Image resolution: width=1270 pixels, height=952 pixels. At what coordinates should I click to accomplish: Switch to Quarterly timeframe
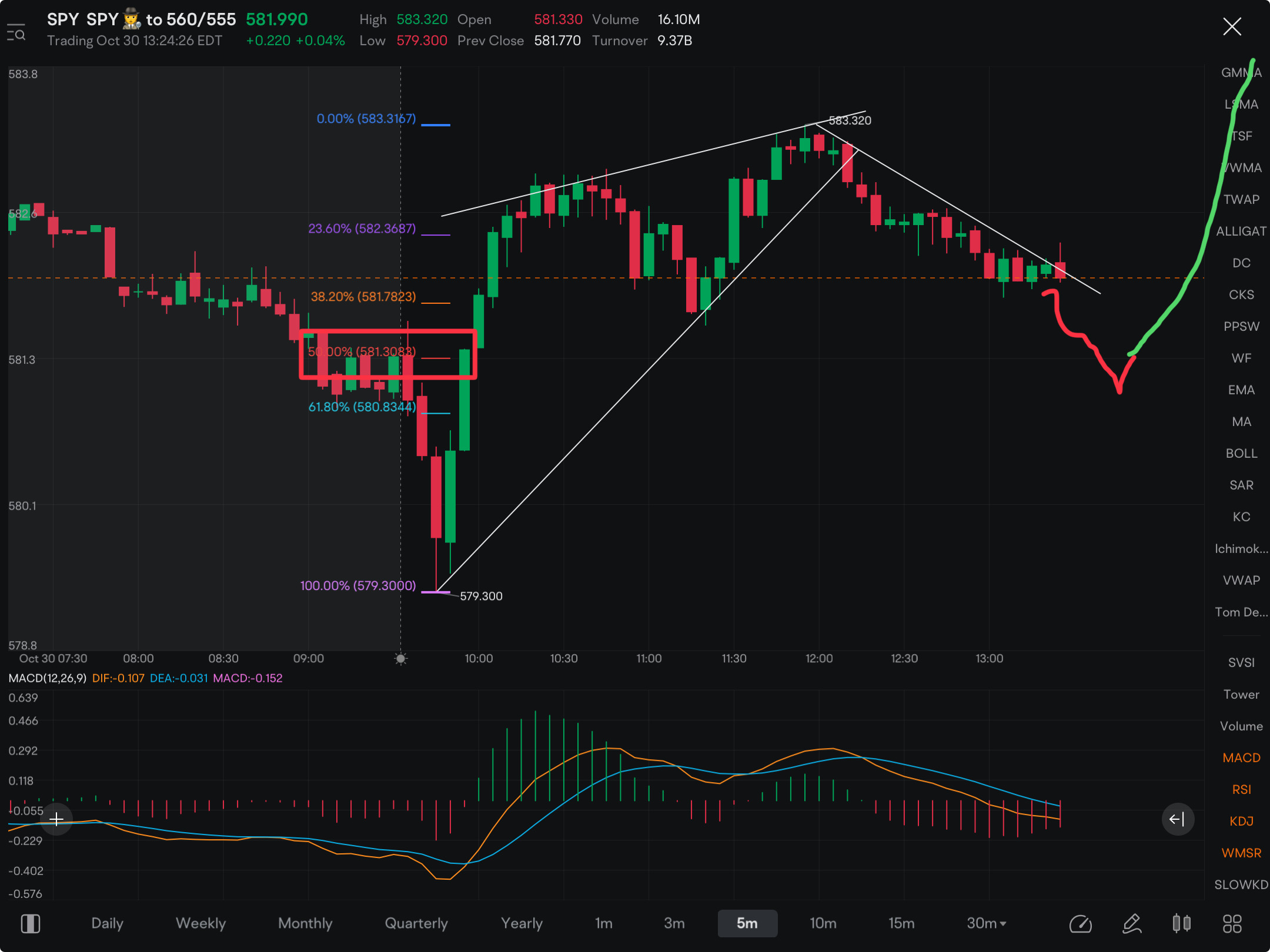tap(416, 923)
